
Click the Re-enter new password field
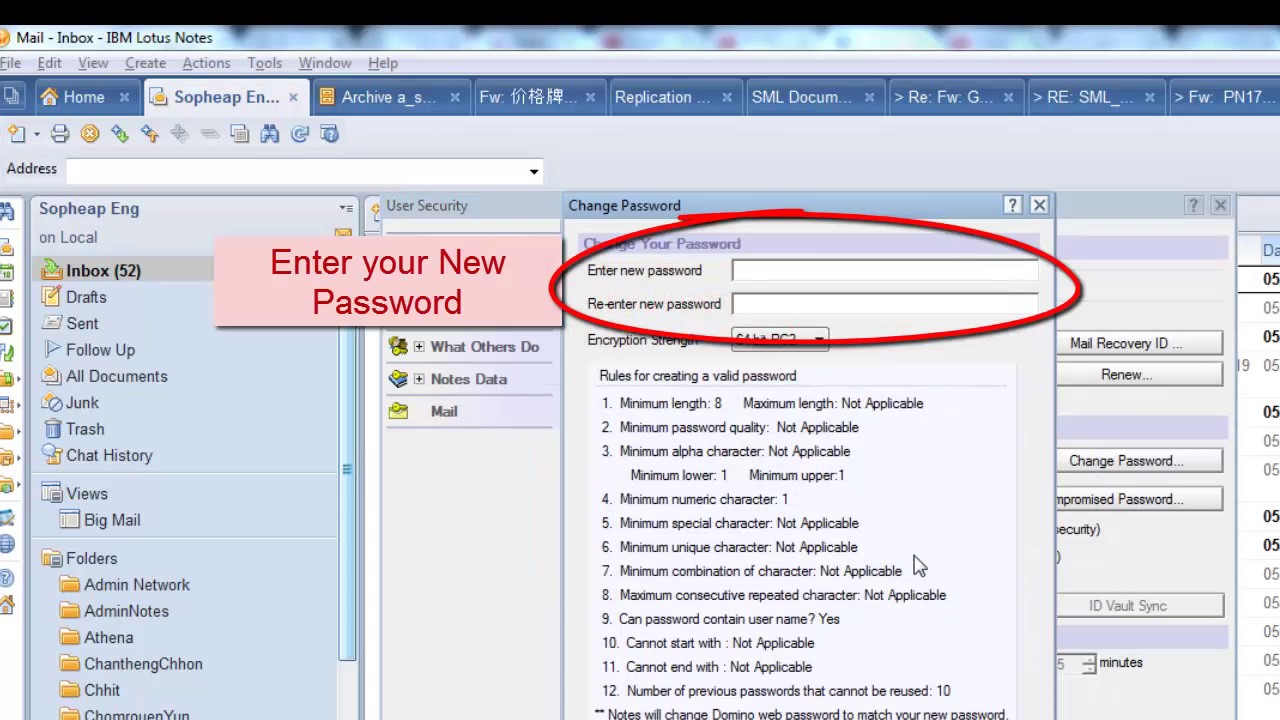(x=885, y=304)
